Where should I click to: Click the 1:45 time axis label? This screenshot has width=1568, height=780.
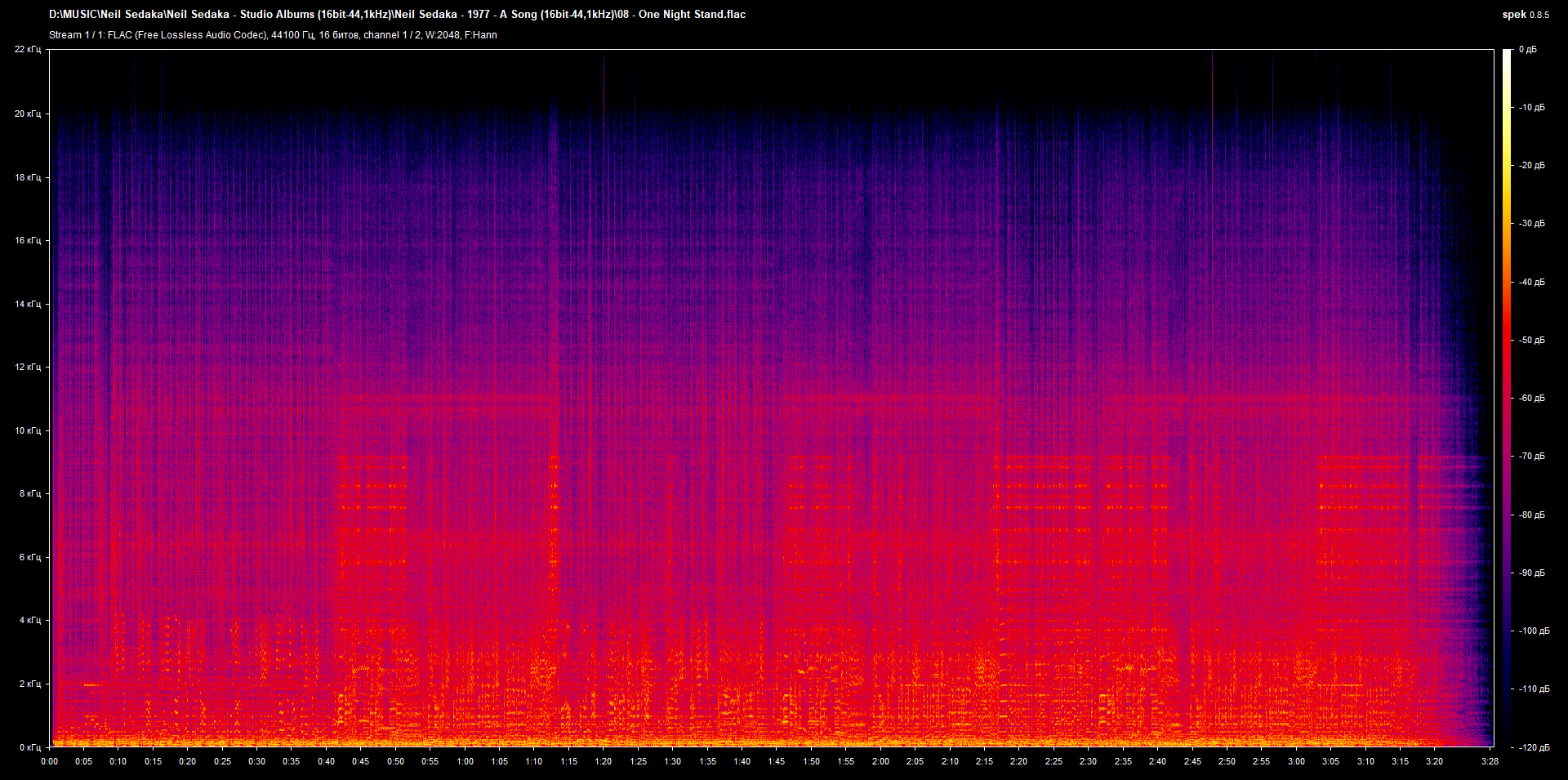(777, 761)
